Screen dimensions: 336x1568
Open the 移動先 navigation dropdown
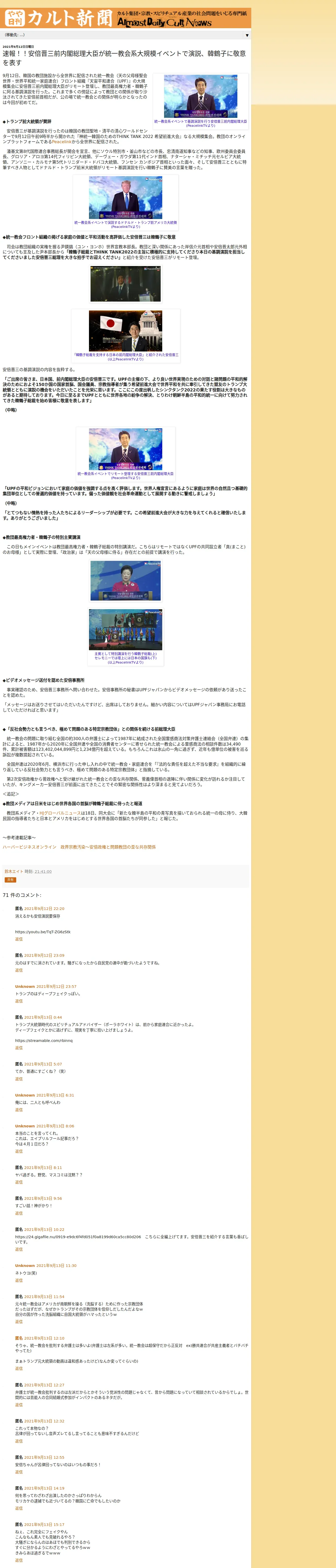(x=126, y=35)
